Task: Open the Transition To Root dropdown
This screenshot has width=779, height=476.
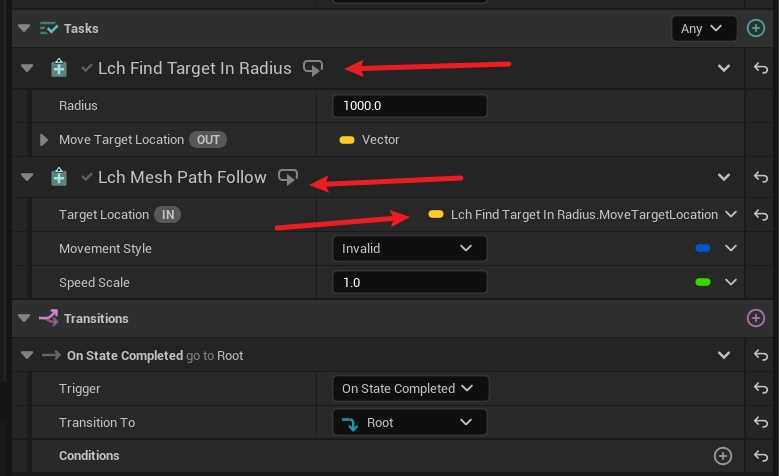Action: tap(409, 422)
